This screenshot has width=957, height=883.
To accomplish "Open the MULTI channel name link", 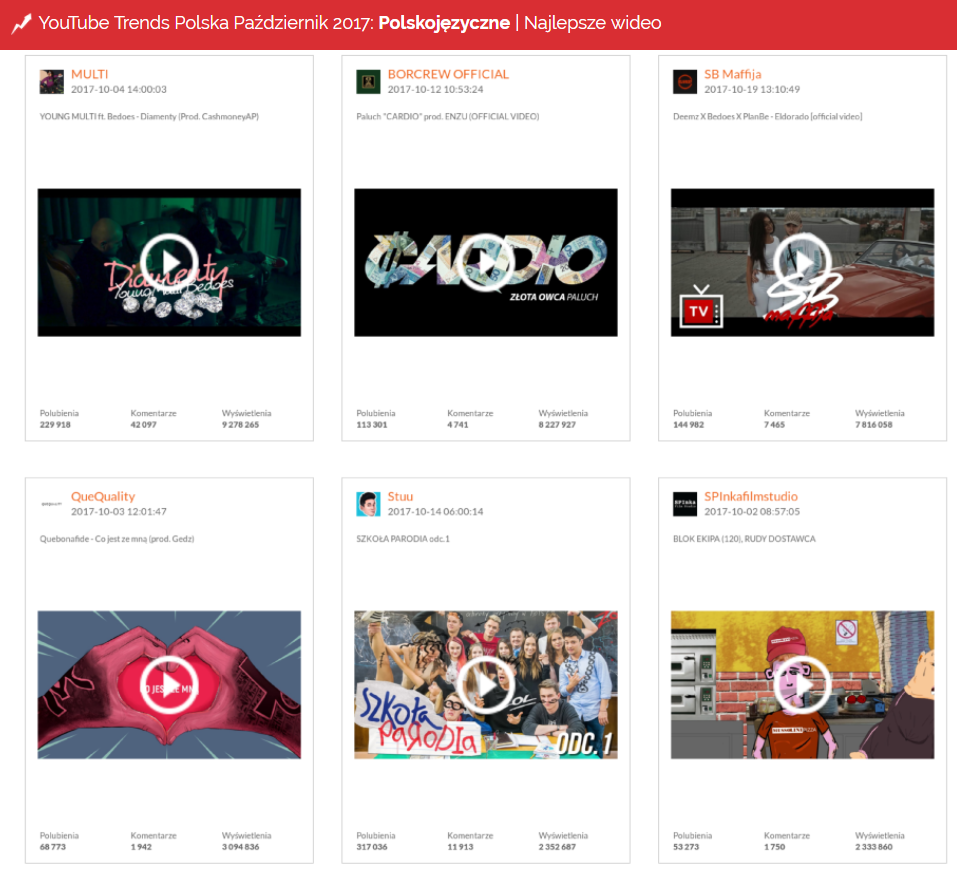I will (90, 74).
